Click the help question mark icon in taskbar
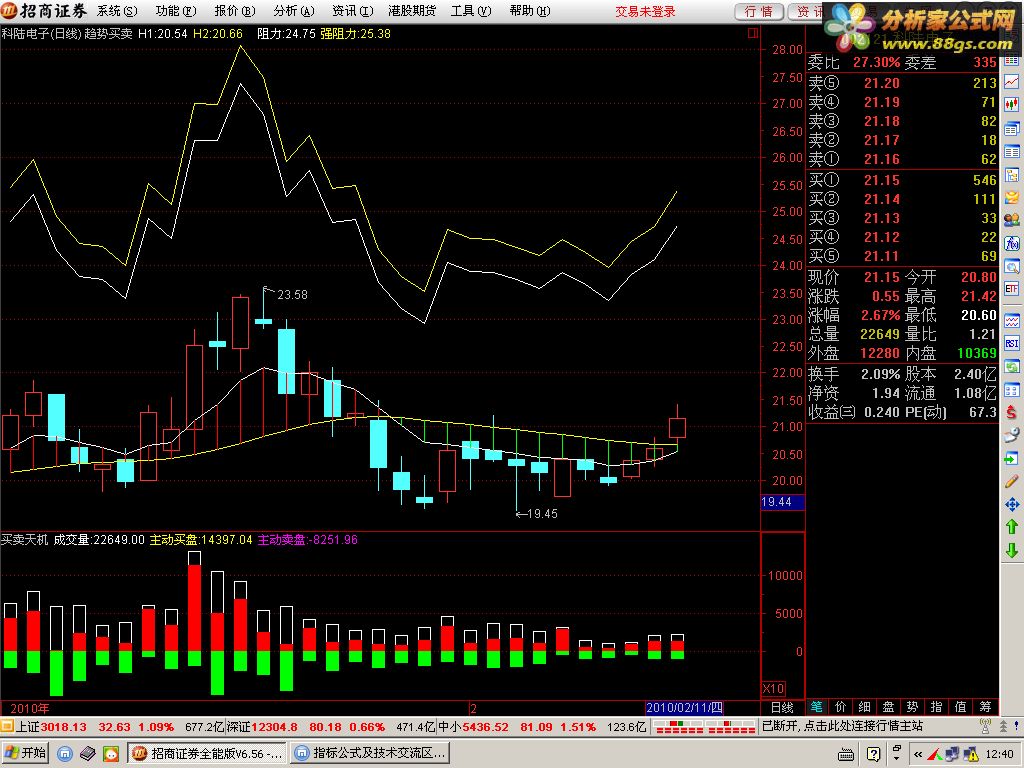1024x768 pixels. 873,754
